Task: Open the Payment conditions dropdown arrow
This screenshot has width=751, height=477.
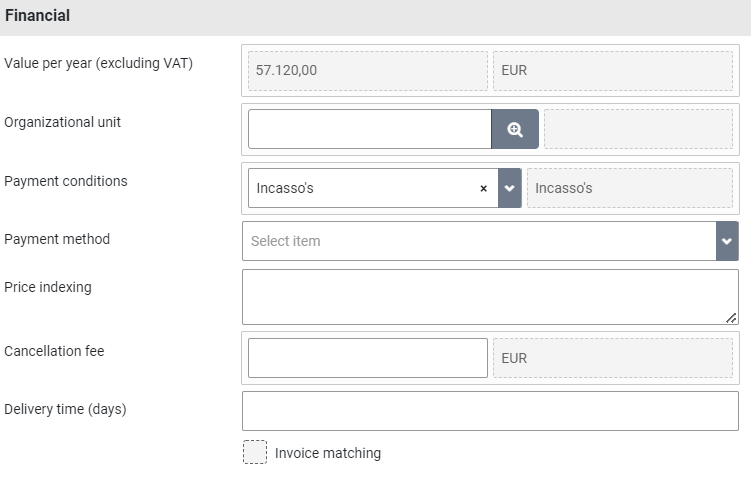Action: (510, 188)
